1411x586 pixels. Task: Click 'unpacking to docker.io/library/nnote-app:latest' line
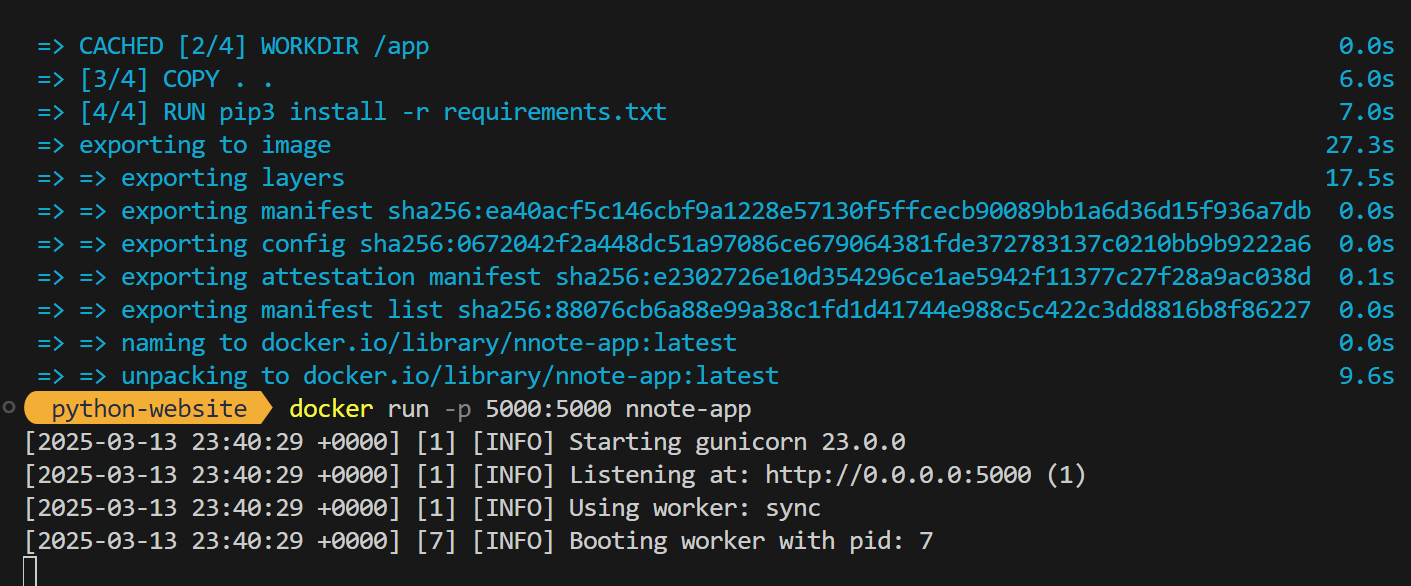(408, 376)
